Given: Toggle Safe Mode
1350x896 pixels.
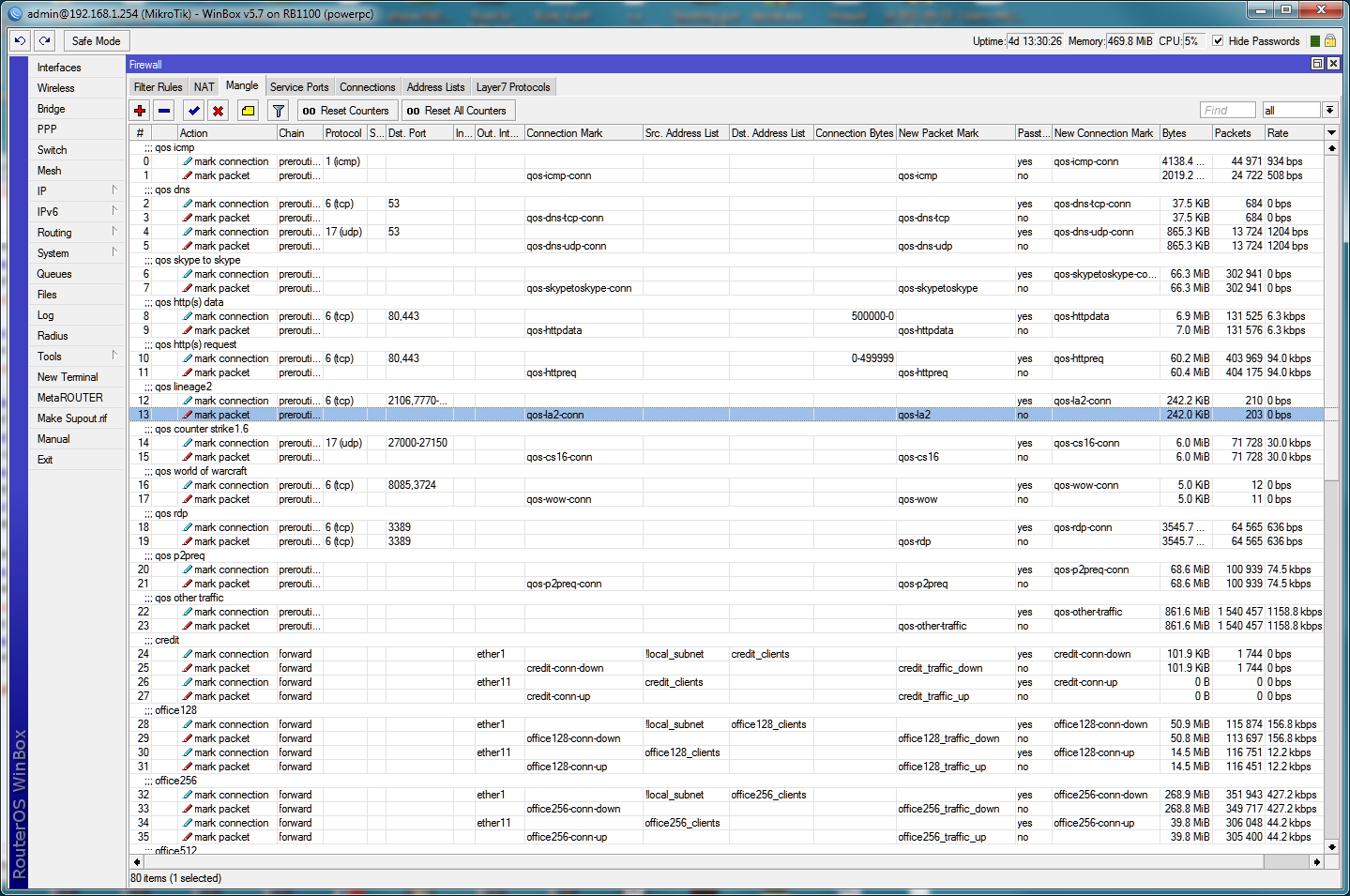Looking at the screenshot, I should [96, 40].
